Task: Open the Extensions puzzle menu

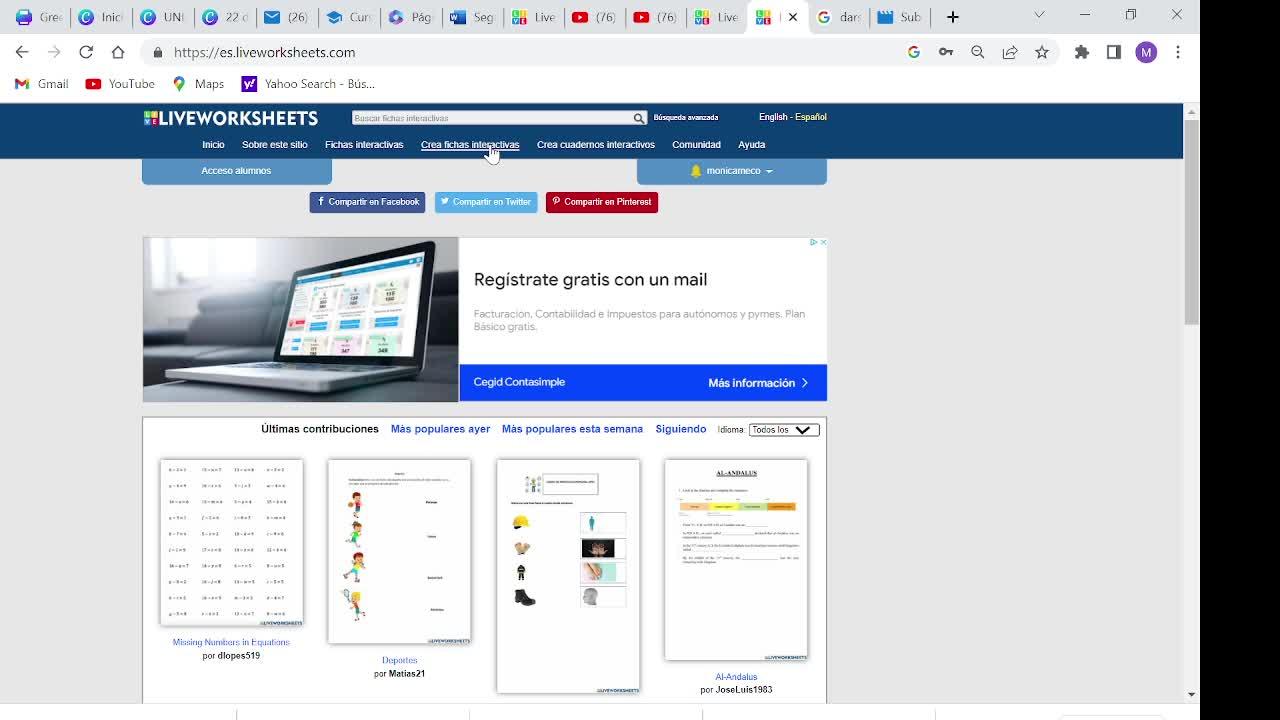Action: tap(1082, 52)
